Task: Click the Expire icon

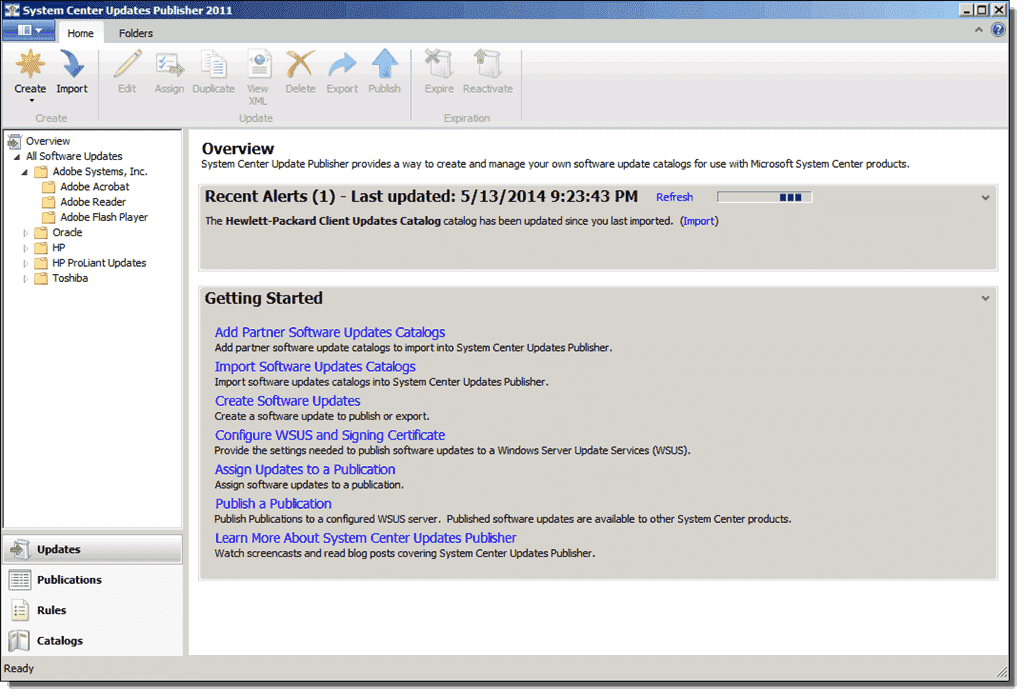Action: click(439, 65)
